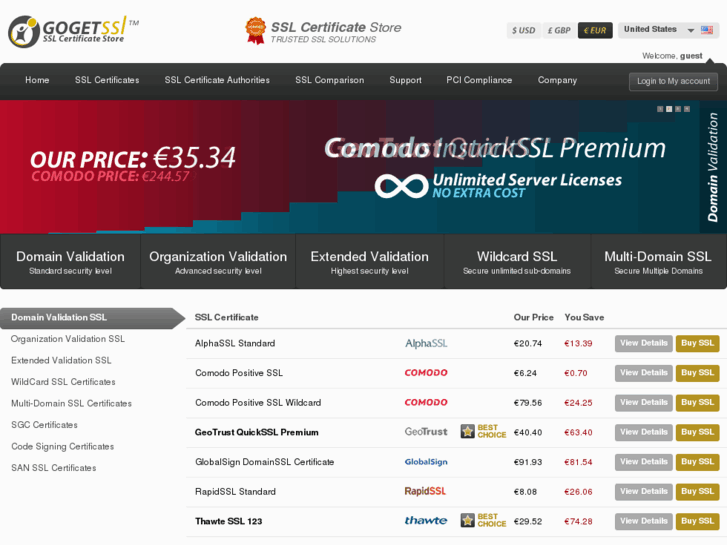Open Extended Validation SSL sidebar link
Screen dimensions: 727x545
[x=61, y=360]
